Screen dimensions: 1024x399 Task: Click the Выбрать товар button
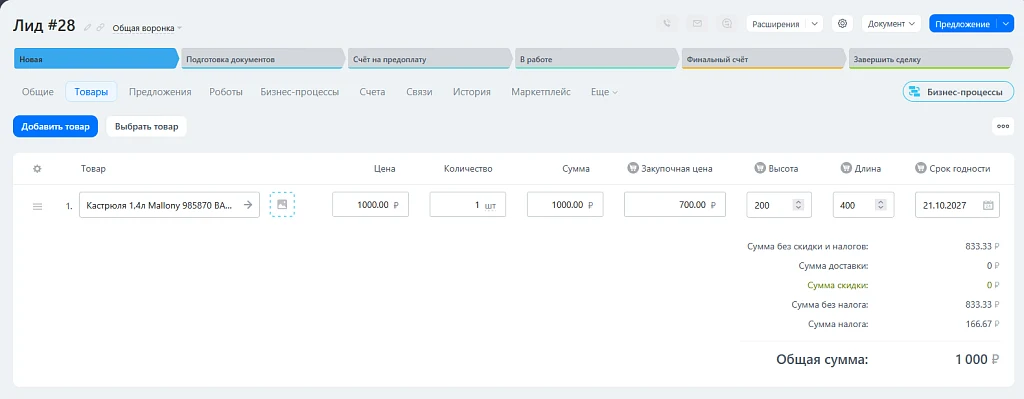point(146,127)
